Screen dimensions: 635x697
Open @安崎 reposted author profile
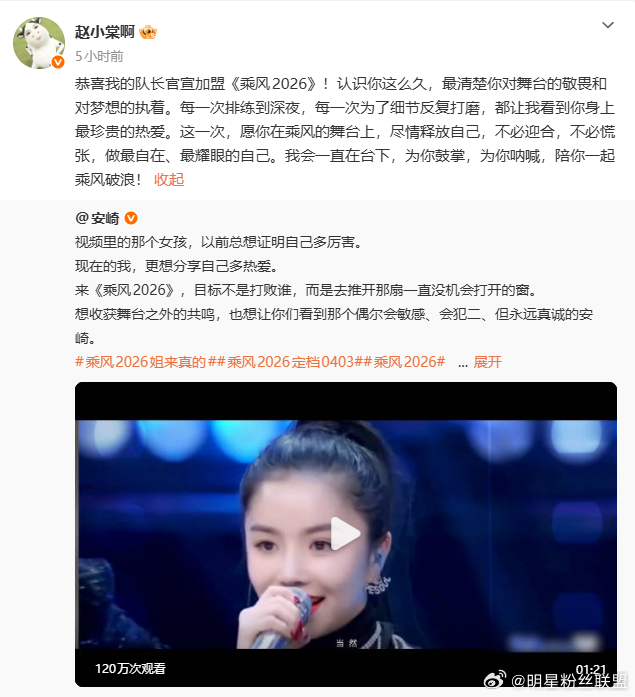point(97,218)
